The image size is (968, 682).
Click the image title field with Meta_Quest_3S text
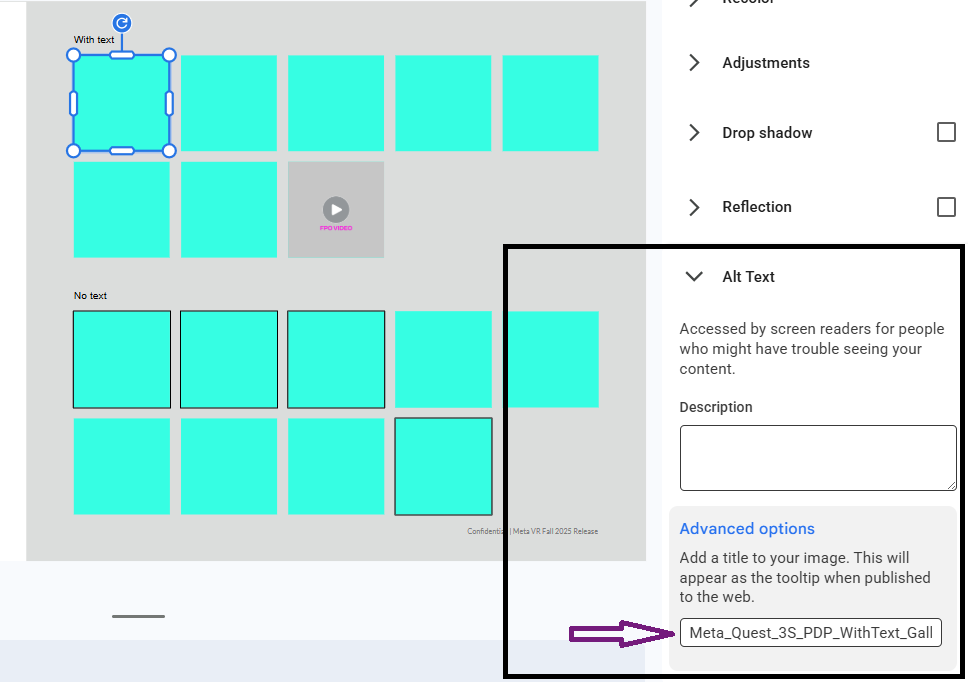click(810, 633)
